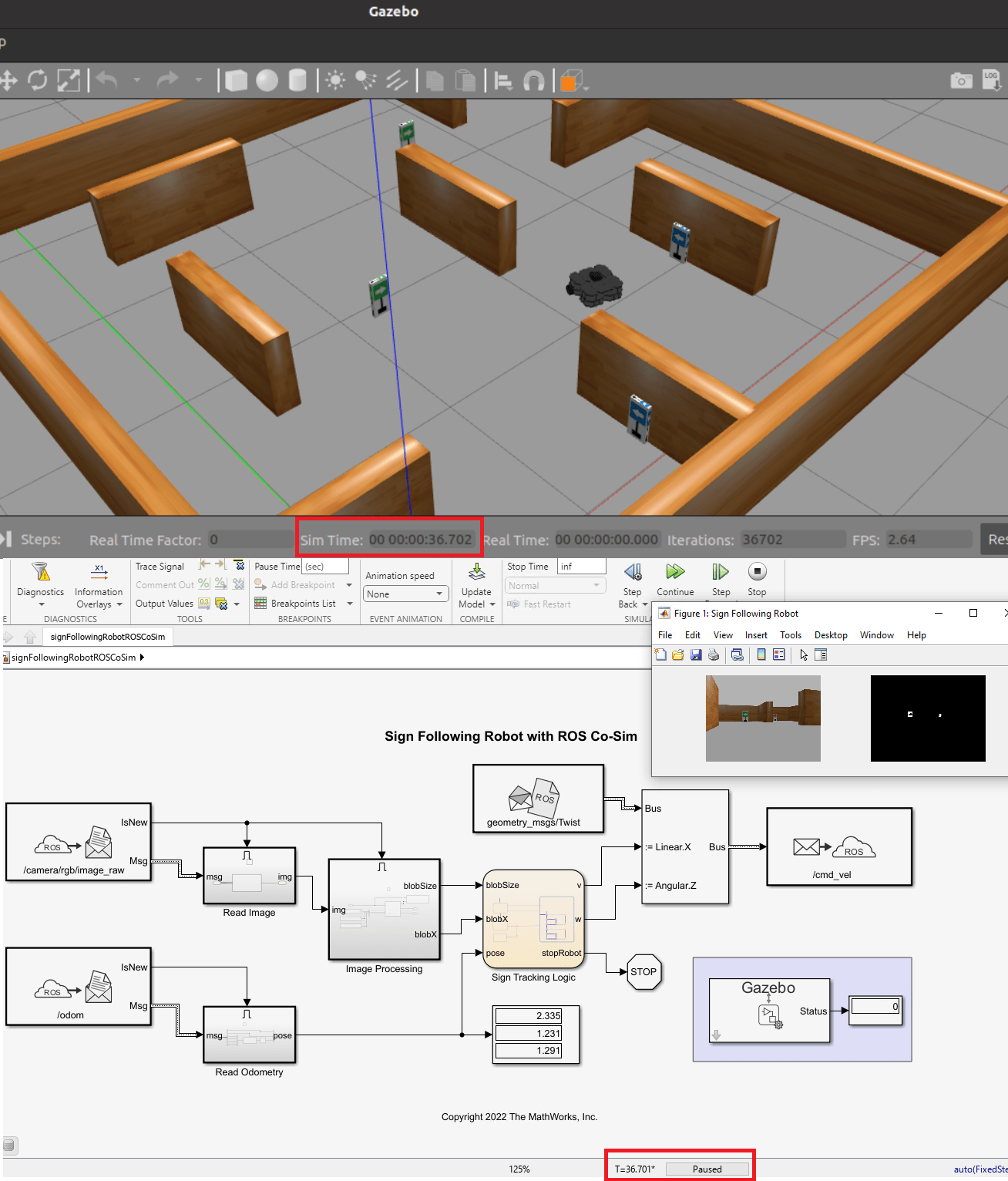Screen dimensions: 1008x1181
Task: Open the Animation speed combo box
Action: [x=406, y=594]
